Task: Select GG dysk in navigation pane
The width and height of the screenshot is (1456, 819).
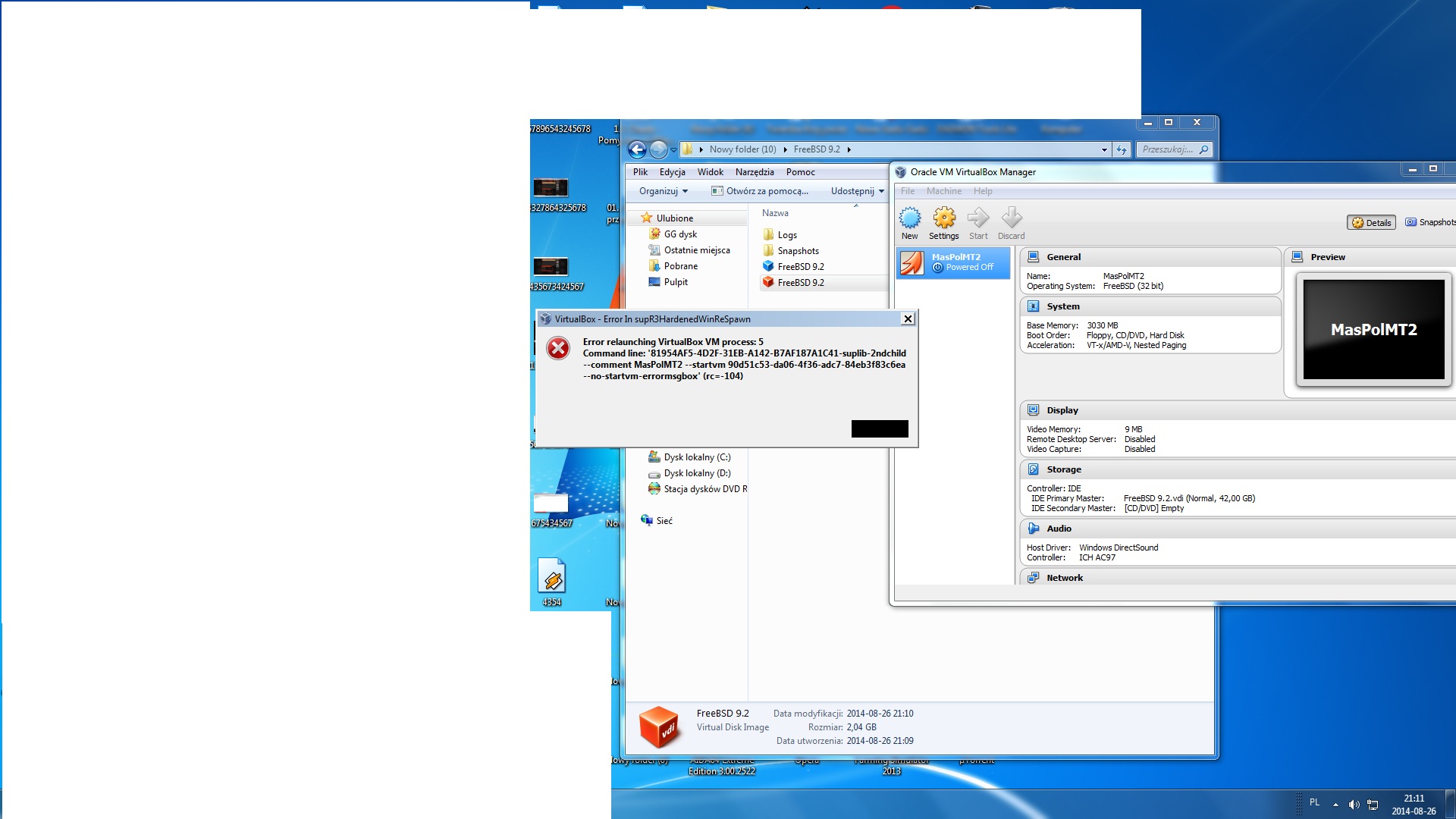Action: 673,234
